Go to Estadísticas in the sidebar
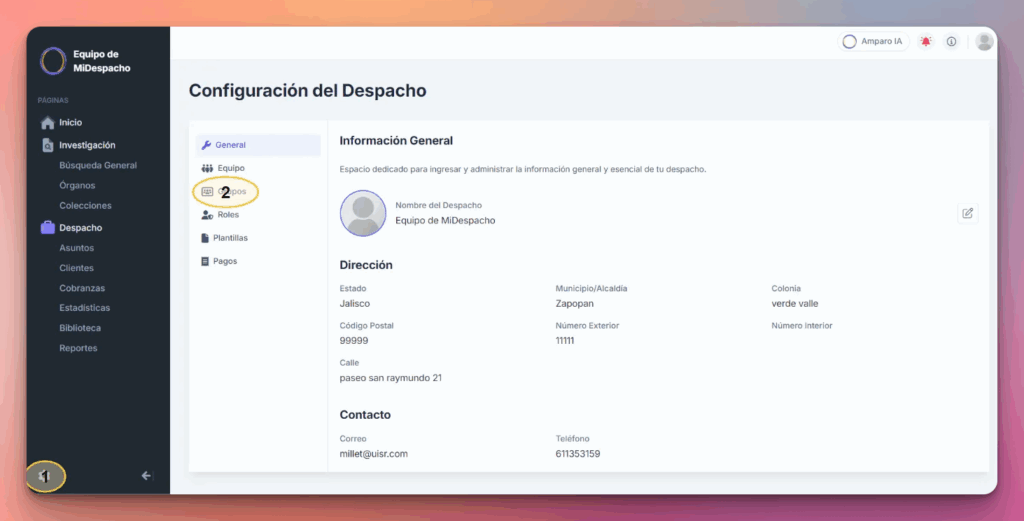This screenshot has height=521, width=1024. (x=84, y=308)
